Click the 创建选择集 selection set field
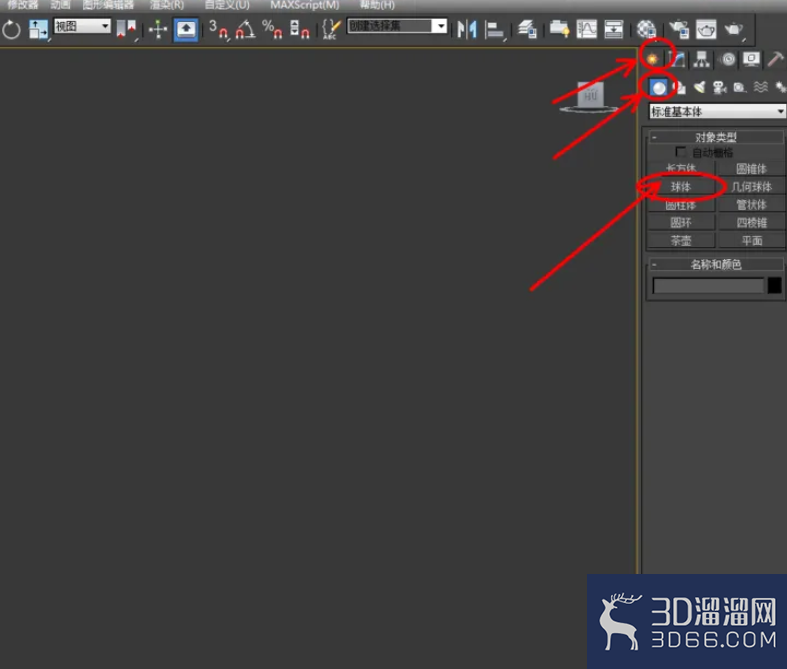The width and height of the screenshot is (787, 669). [x=389, y=26]
